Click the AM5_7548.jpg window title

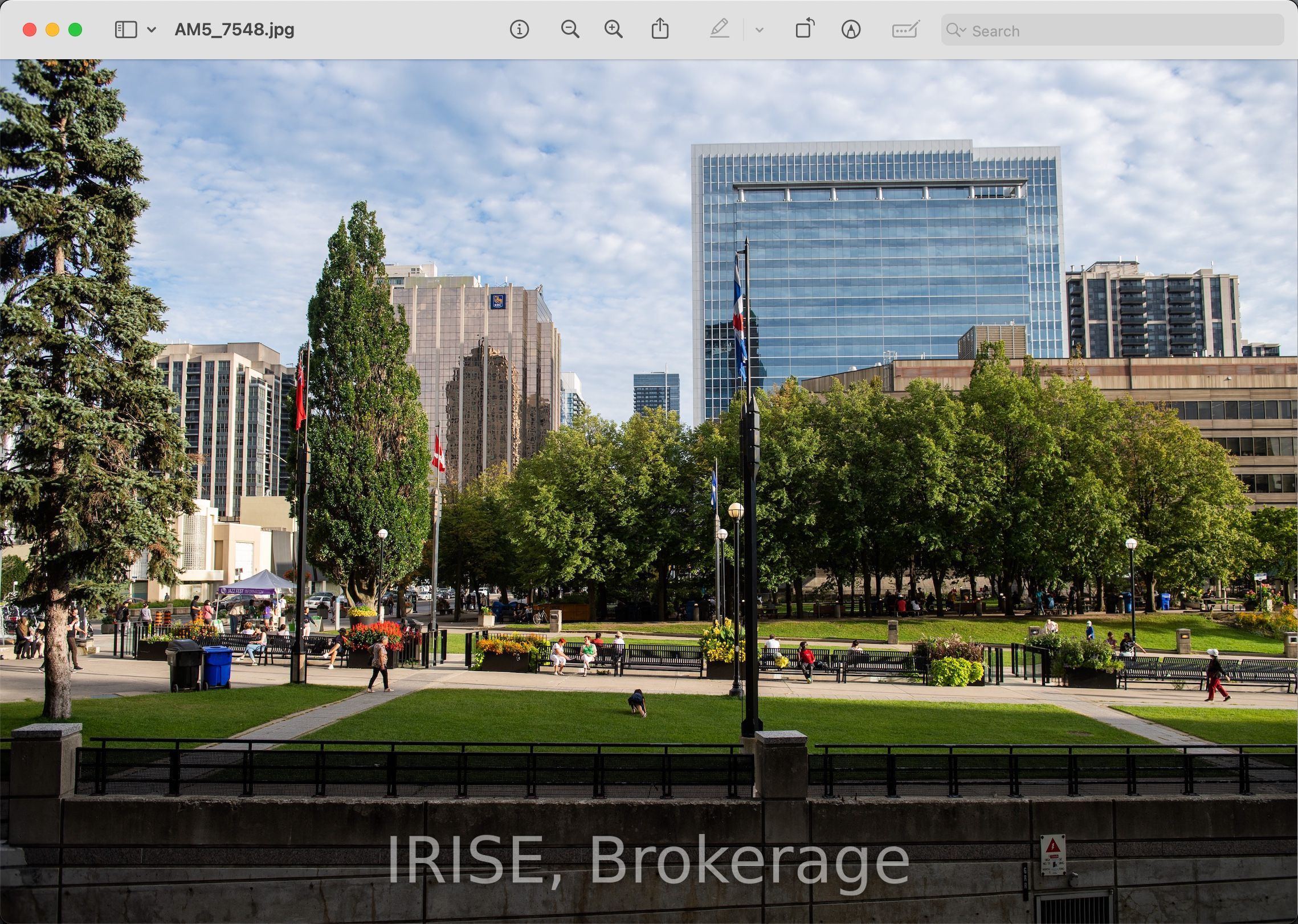234,30
